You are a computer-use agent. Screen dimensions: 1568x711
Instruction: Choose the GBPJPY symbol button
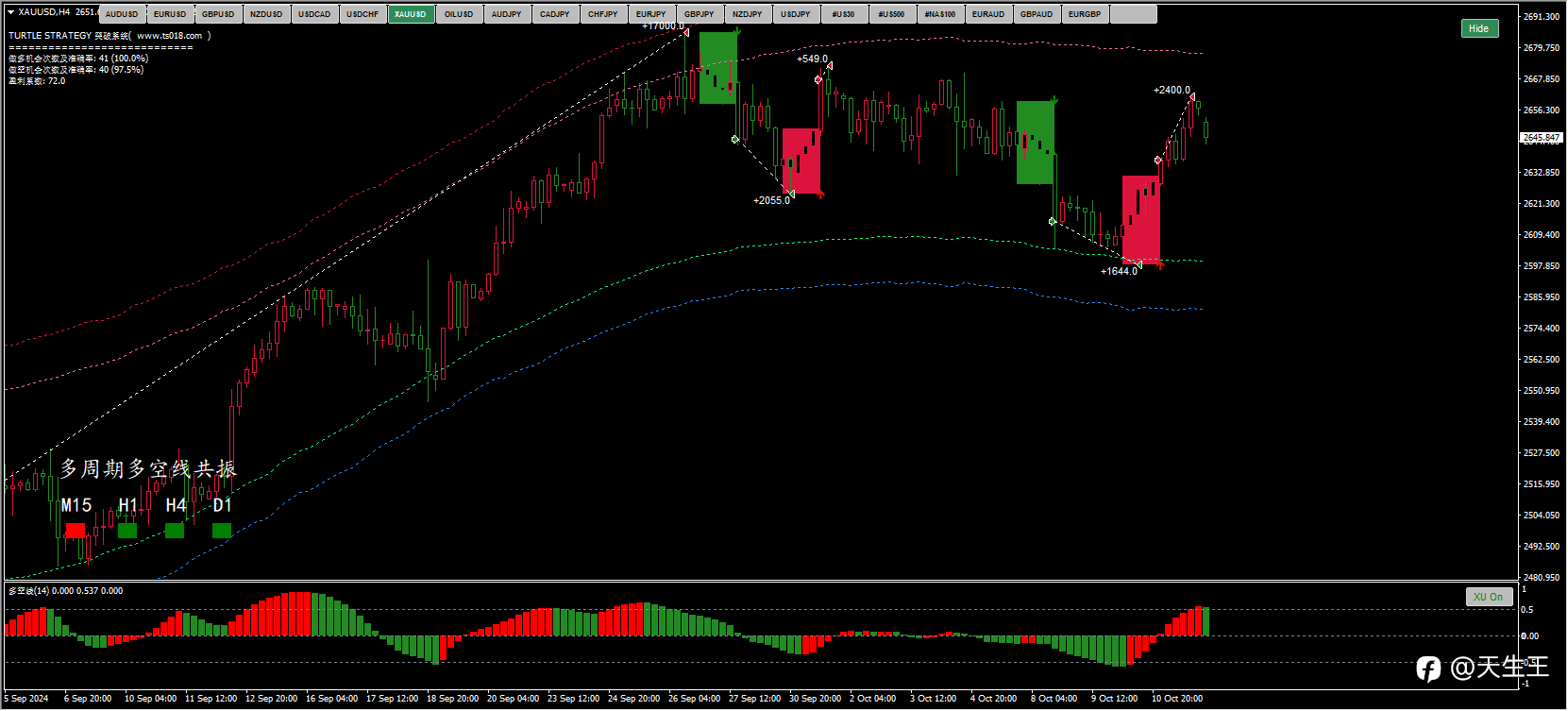pos(700,14)
